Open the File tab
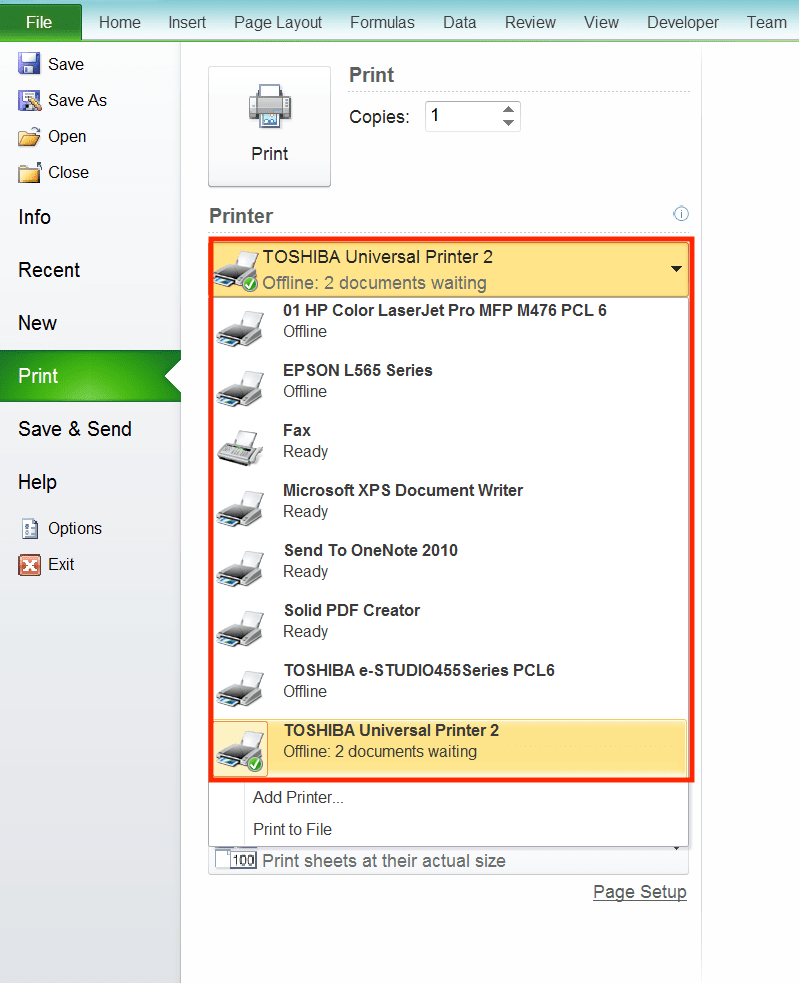 tap(40, 22)
